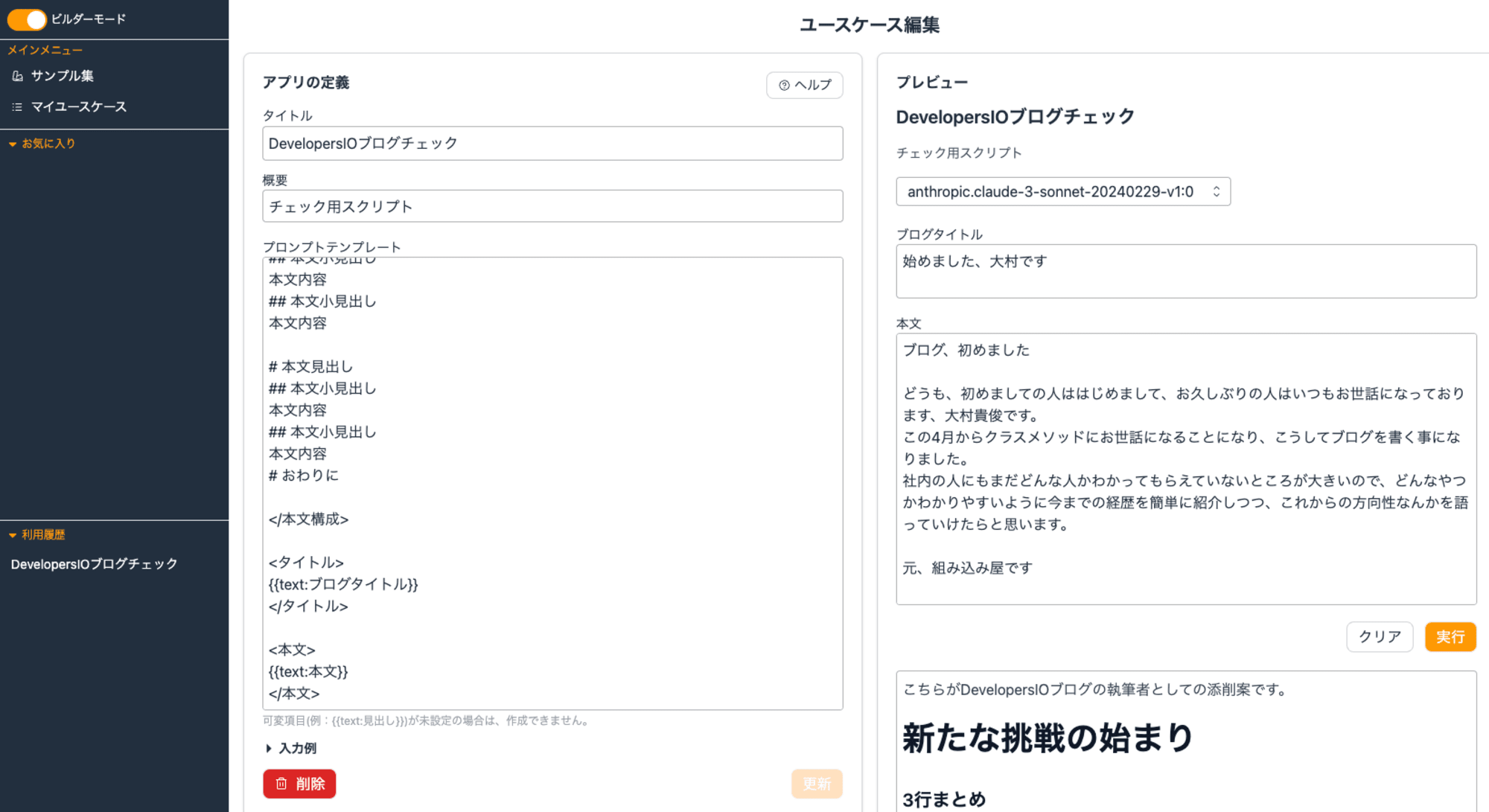Focus the タイトル input field

coord(552,143)
